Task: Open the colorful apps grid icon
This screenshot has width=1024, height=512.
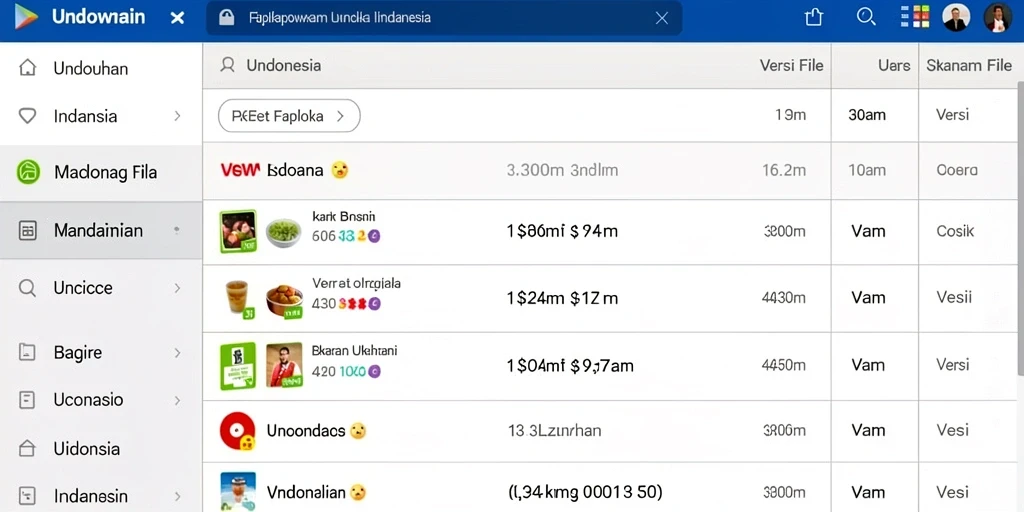Action: (914, 17)
